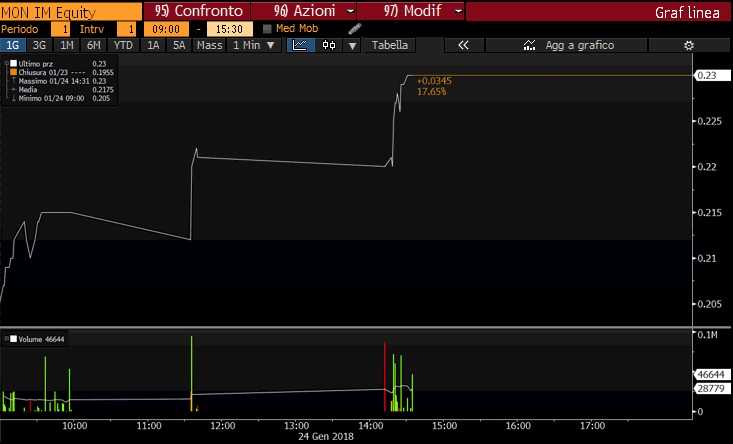This screenshot has height=444, width=733.
Task: Click the MON IM Equity ticker field
Action: 71,12
